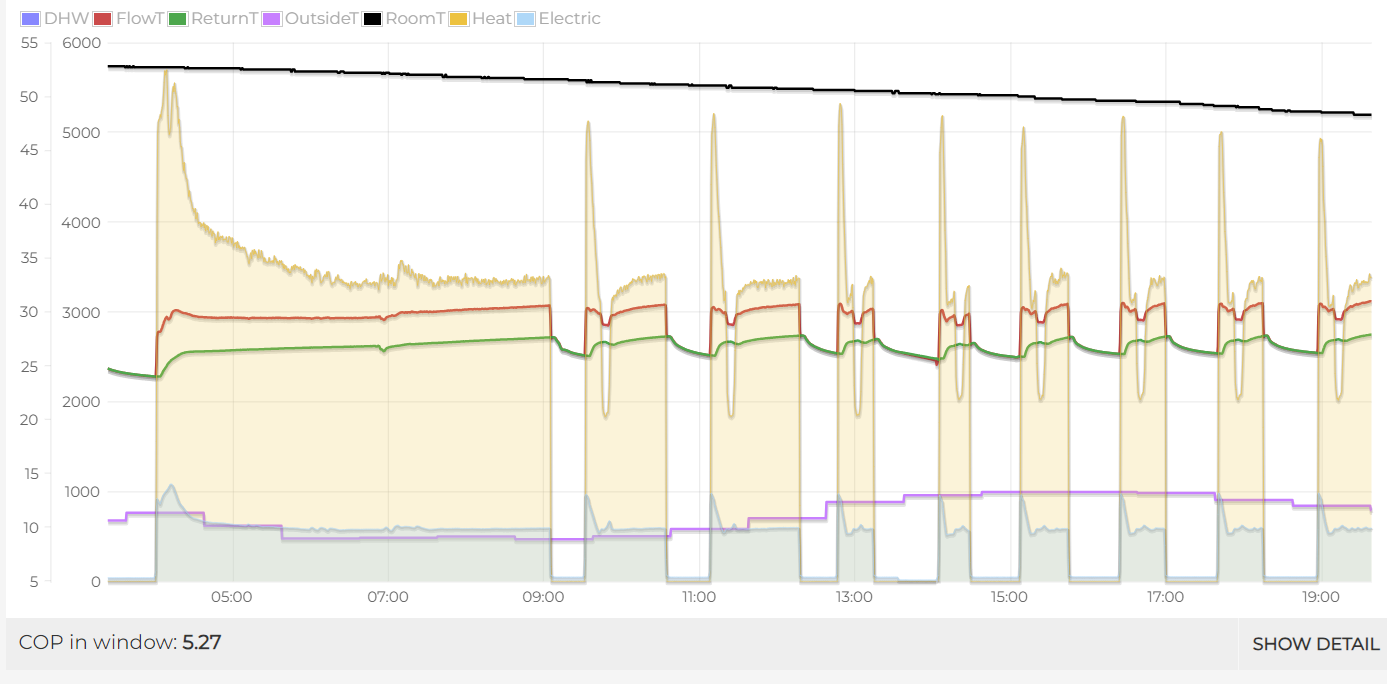
Task: Click the blue DHW legend color swatch
Action: tap(30, 19)
